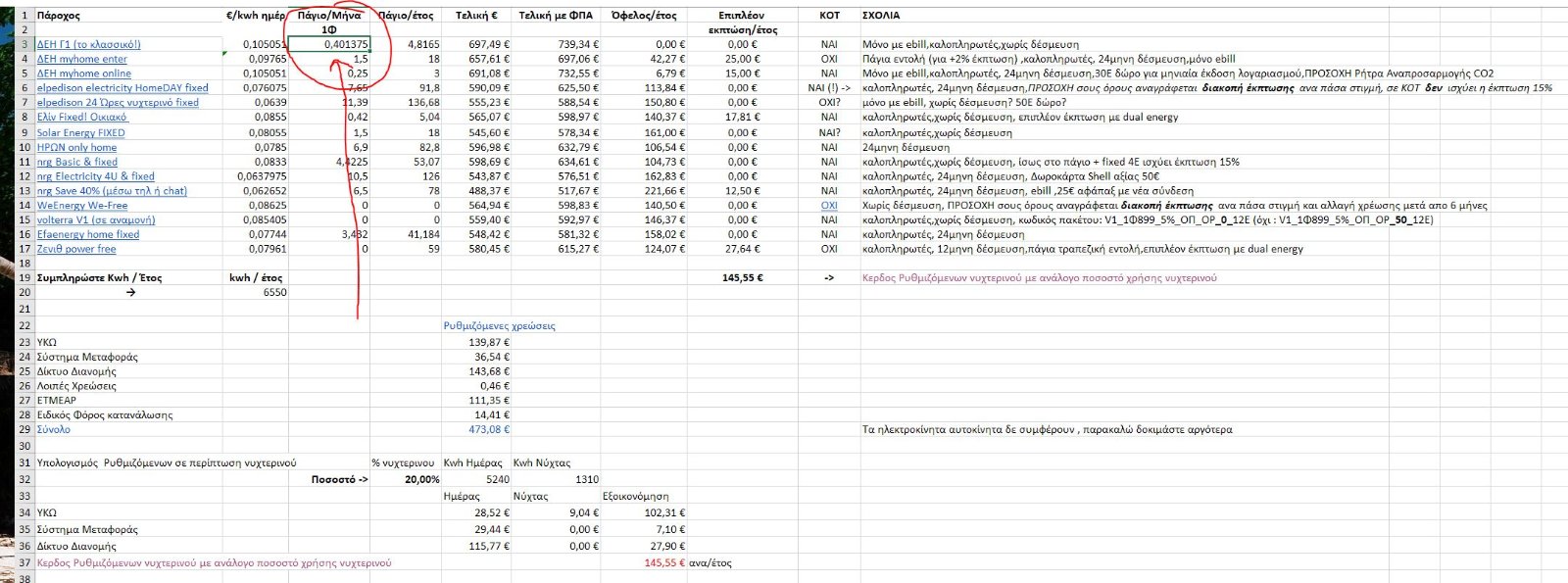Select the Kwh Νύχτας value 1310
Screen dimensions: 1568x583
tap(556, 480)
